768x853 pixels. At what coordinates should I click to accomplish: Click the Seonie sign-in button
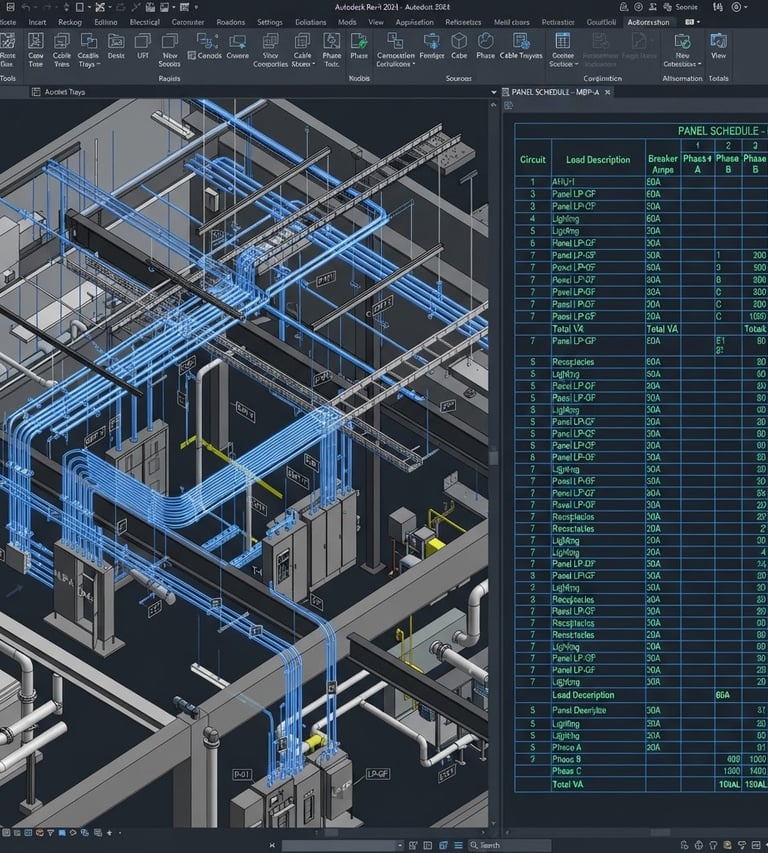click(680, 7)
